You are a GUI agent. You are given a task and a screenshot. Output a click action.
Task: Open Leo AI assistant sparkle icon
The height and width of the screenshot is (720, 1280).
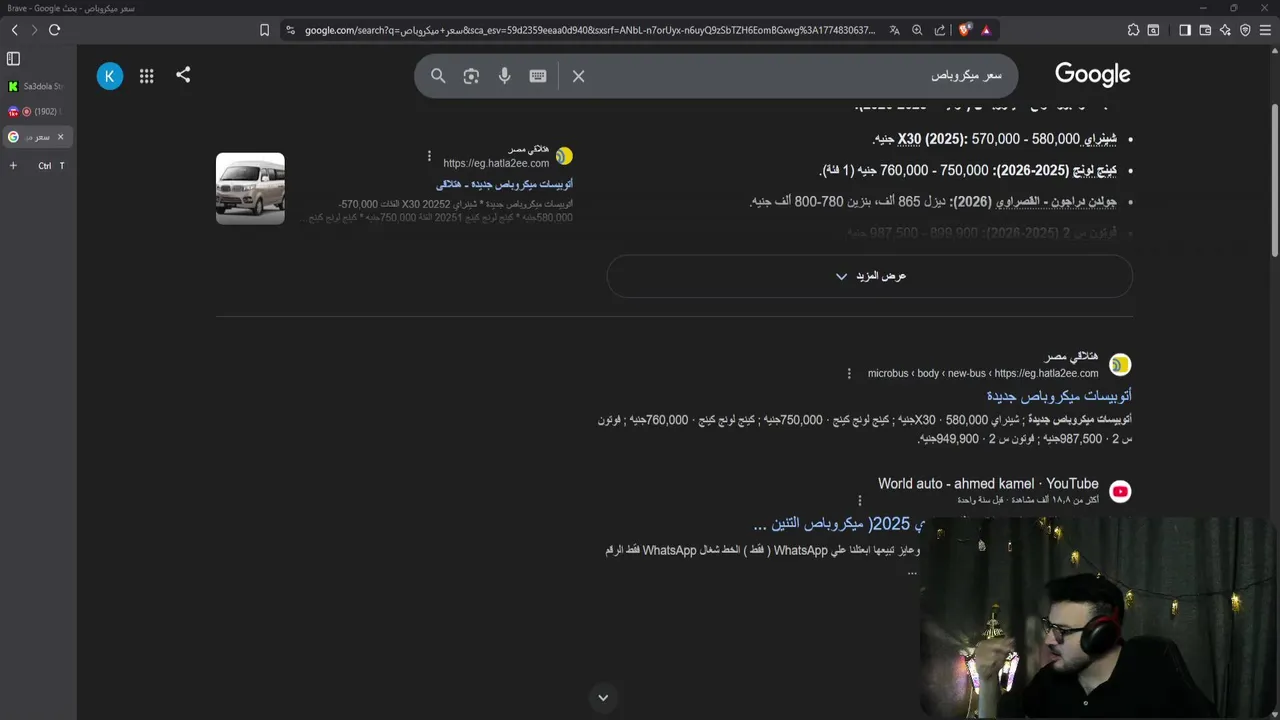(x=1225, y=30)
